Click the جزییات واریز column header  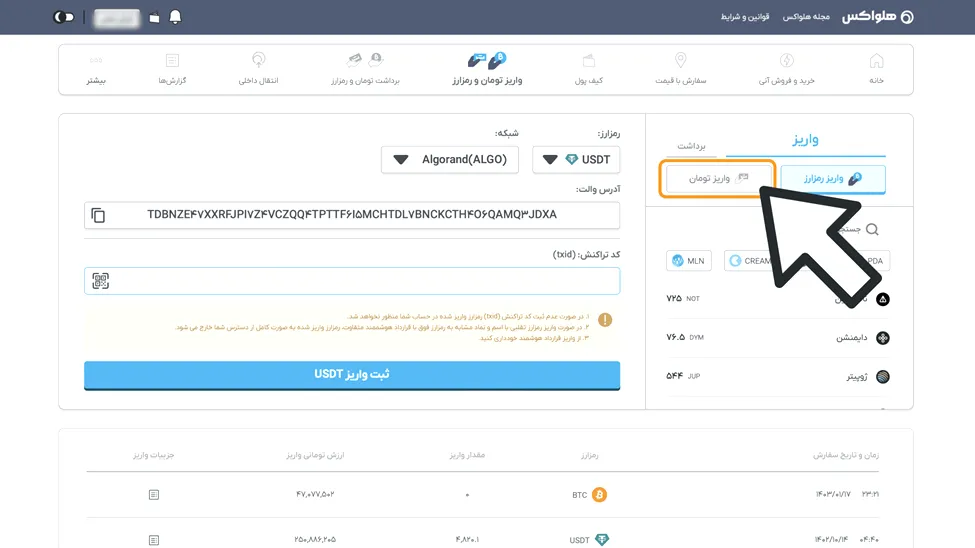pyautogui.click(x=154, y=455)
